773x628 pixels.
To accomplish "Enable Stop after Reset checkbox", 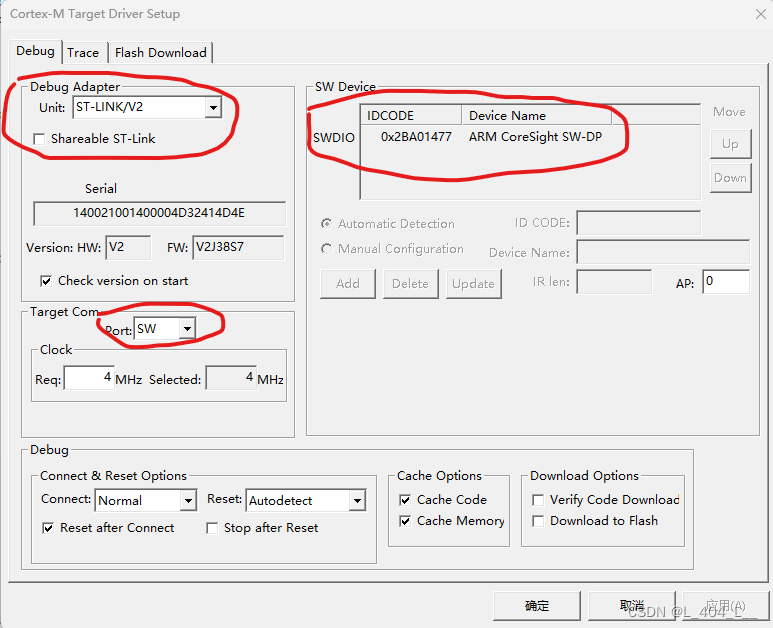I will pos(212,528).
